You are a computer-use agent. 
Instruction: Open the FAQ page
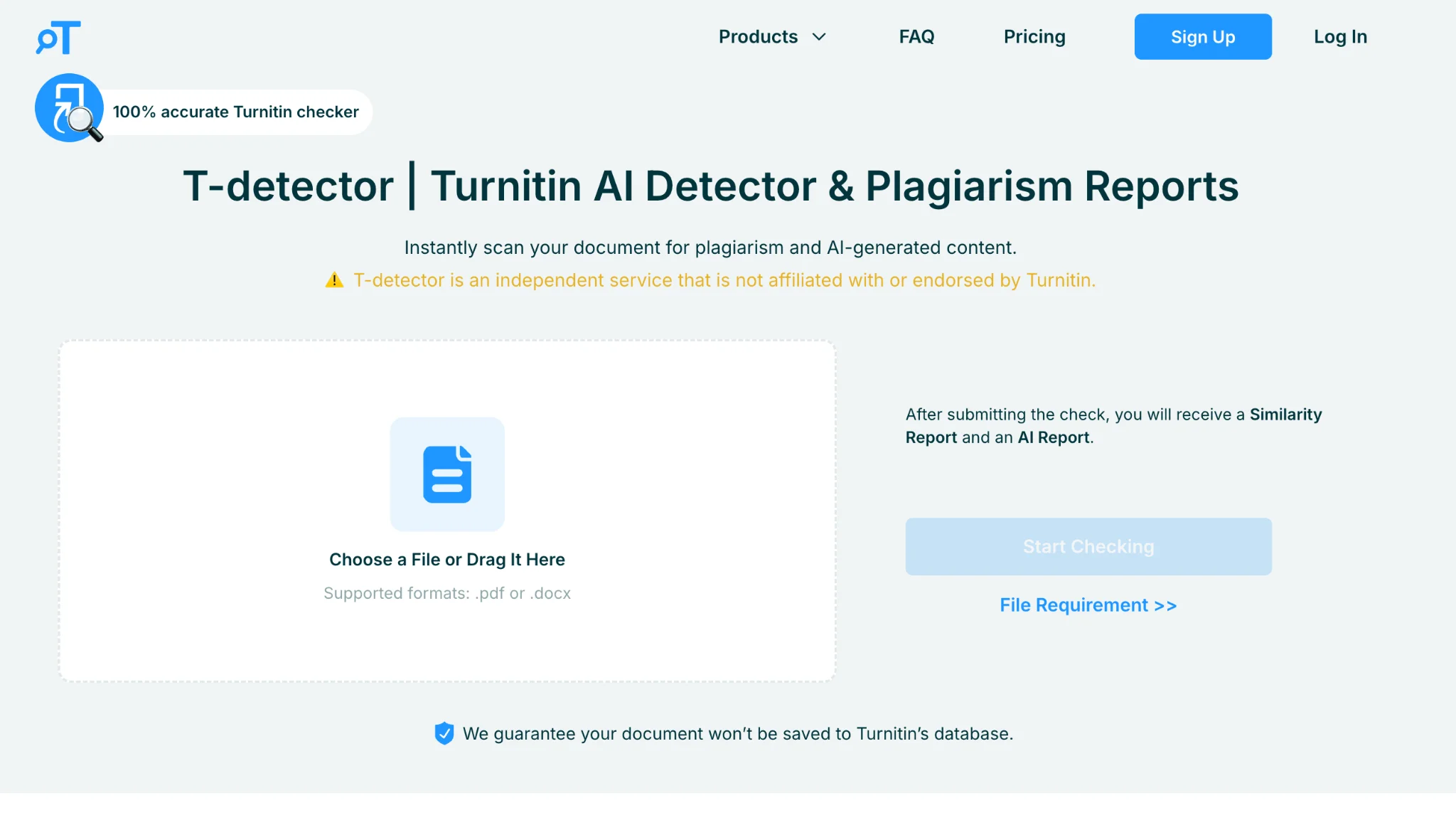click(916, 37)
